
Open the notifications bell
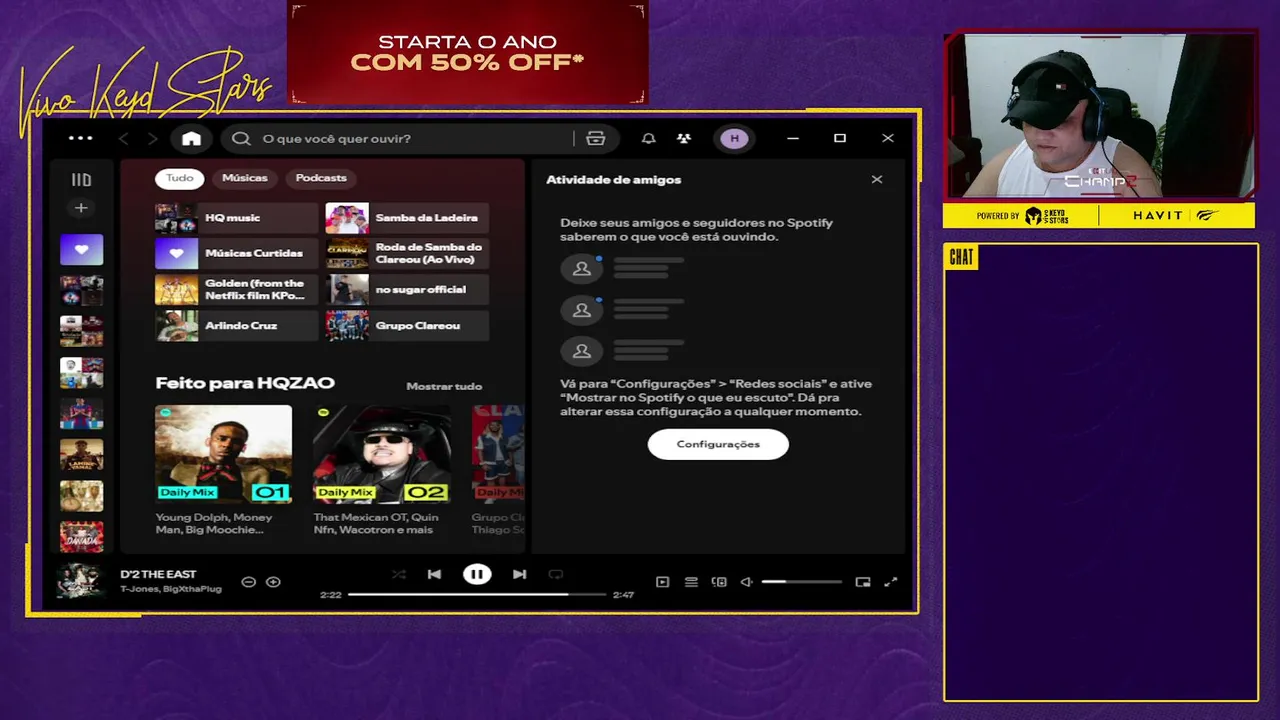[x=649, y=139]
